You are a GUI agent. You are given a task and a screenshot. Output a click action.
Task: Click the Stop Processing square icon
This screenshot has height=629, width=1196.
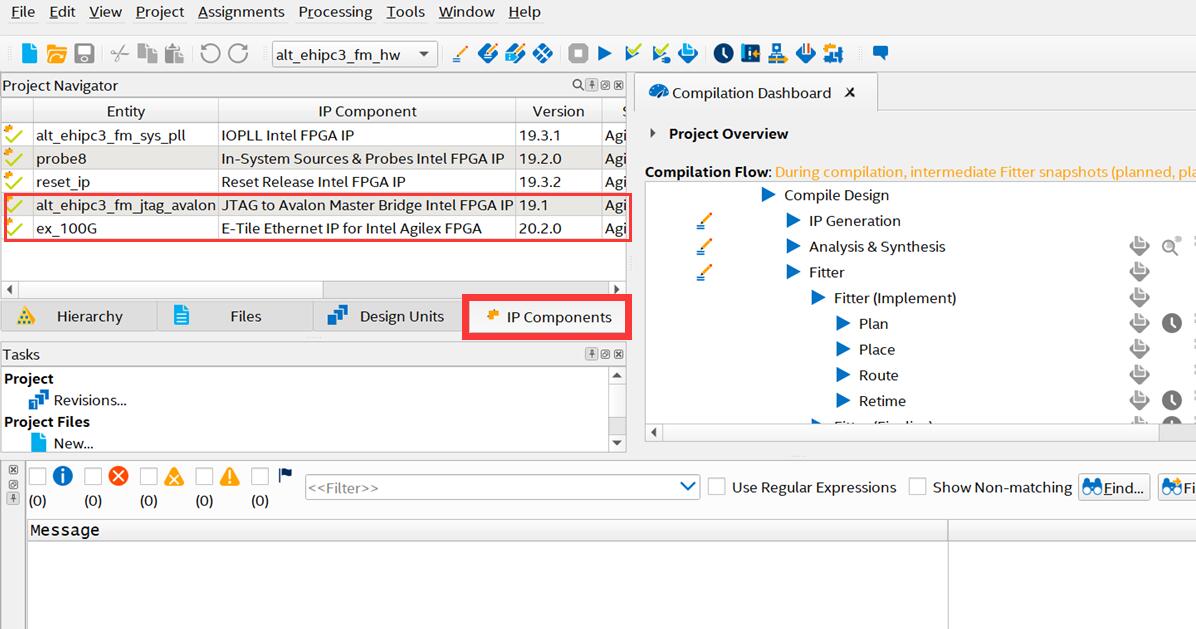click(578, 53)
